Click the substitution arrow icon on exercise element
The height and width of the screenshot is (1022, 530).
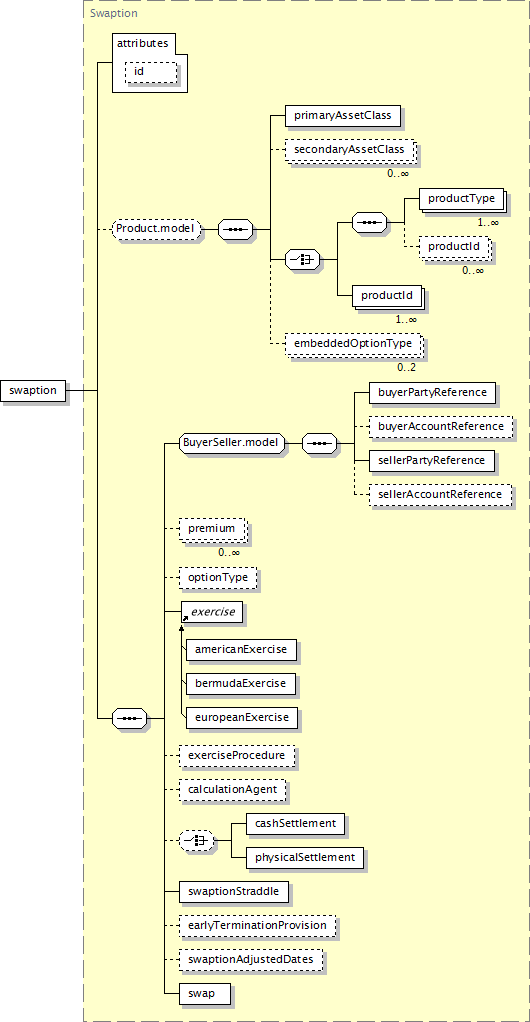(184, 617)
